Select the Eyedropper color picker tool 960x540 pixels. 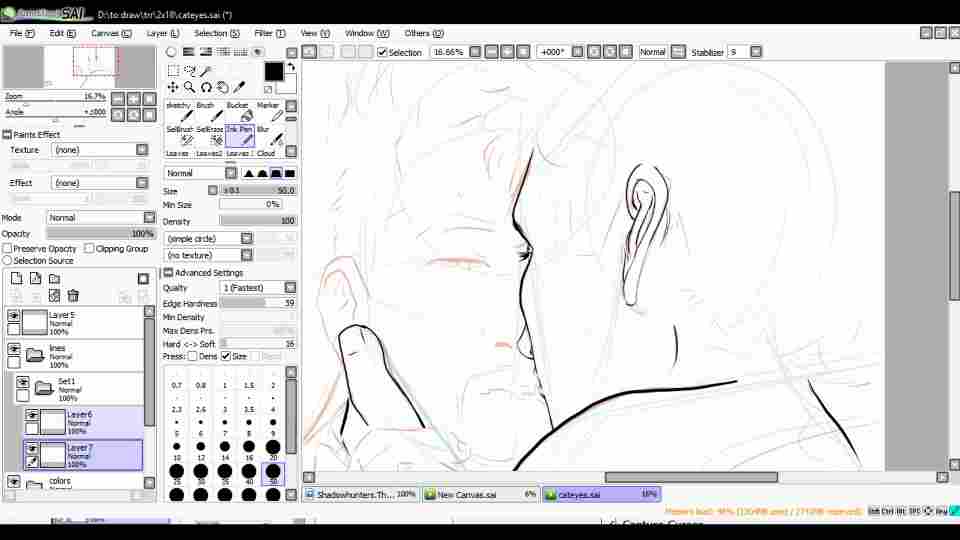point(239,87)
